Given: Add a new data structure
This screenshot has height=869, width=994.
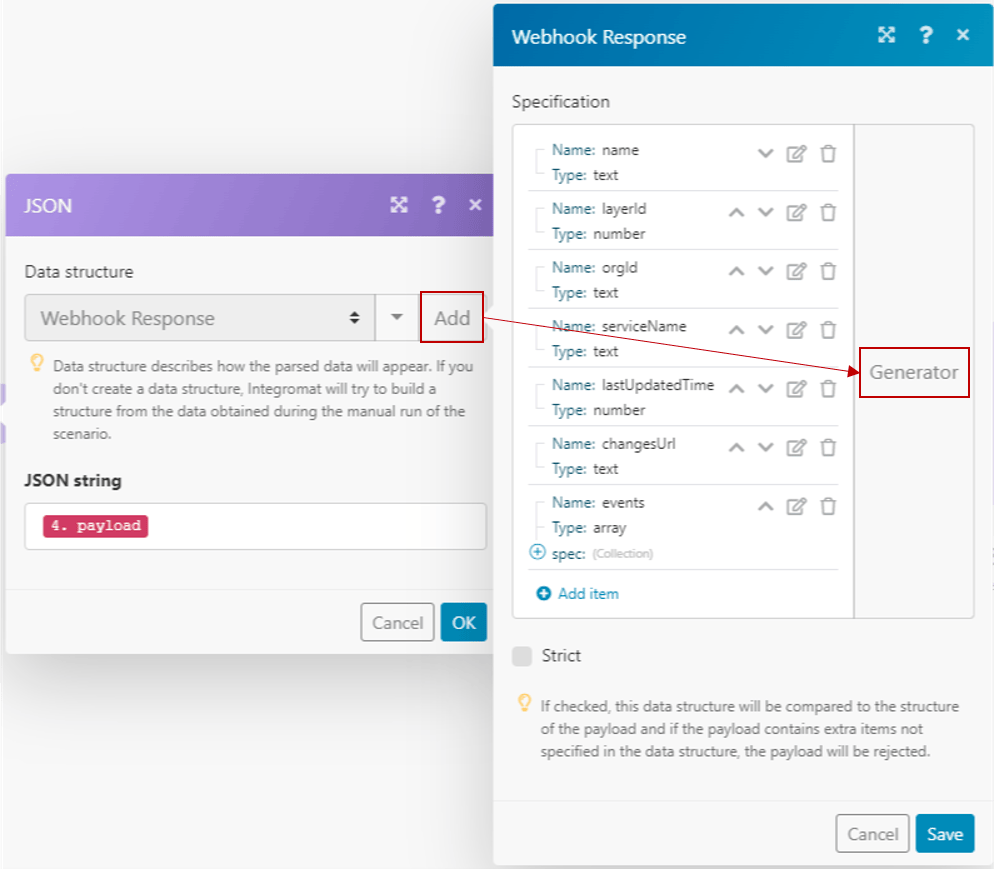Looking at the screenshot, I should (x=452, y=318).
